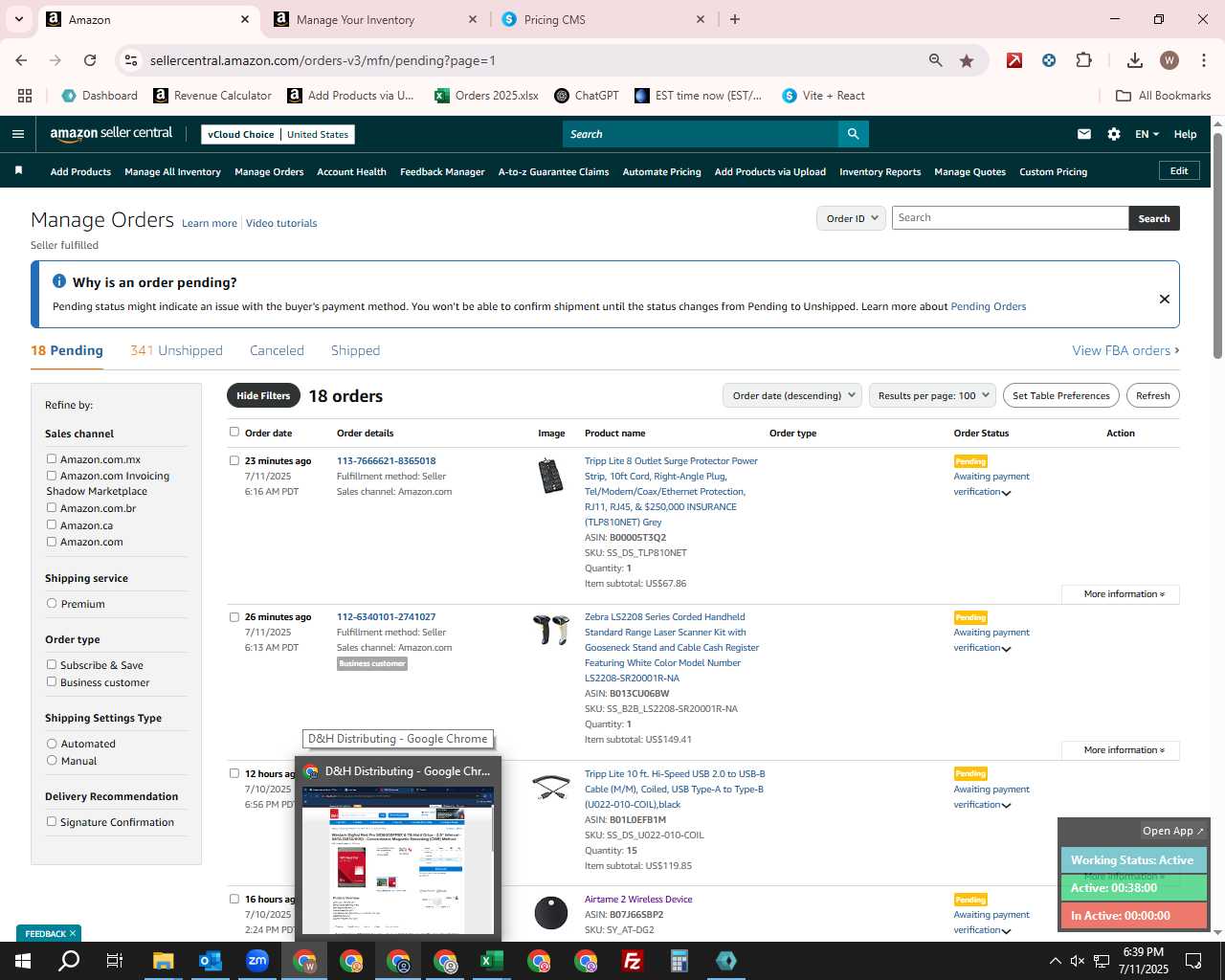
Task: Open Outlook from taskbar
Action: click(x=210, y=961)
